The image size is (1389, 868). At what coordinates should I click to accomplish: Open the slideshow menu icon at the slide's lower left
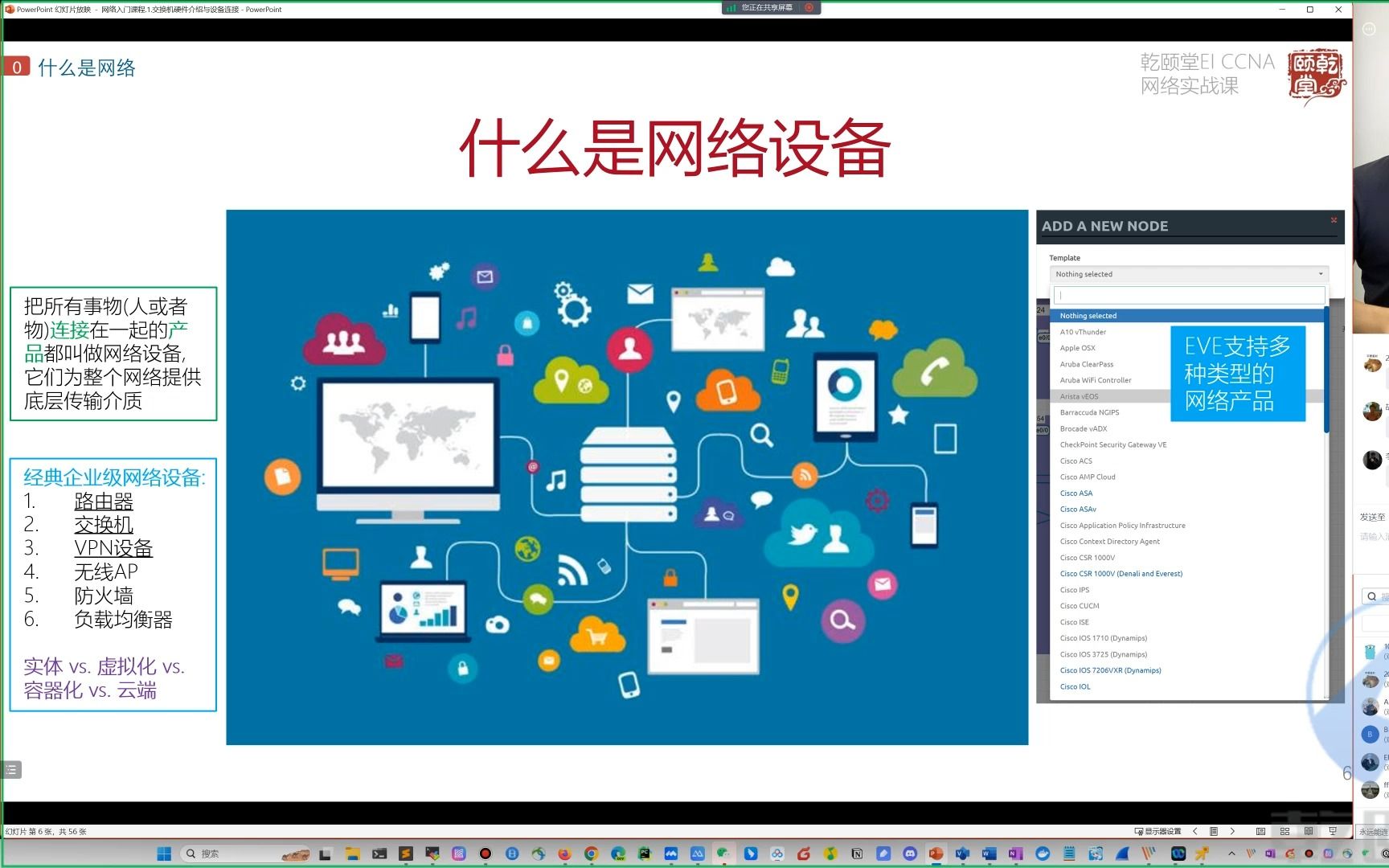coord(11,769)
